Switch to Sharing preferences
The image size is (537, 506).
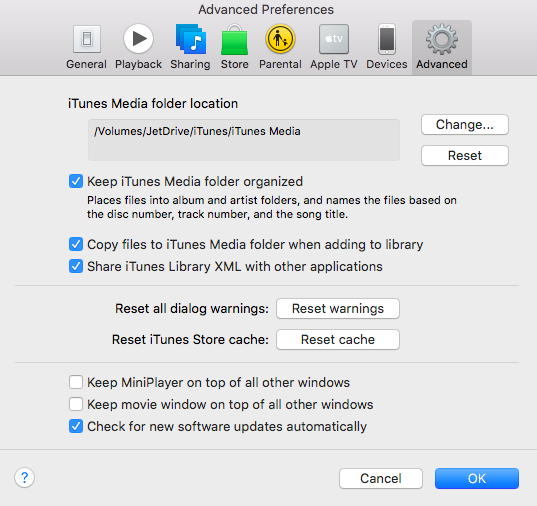(x=190, y=47)
